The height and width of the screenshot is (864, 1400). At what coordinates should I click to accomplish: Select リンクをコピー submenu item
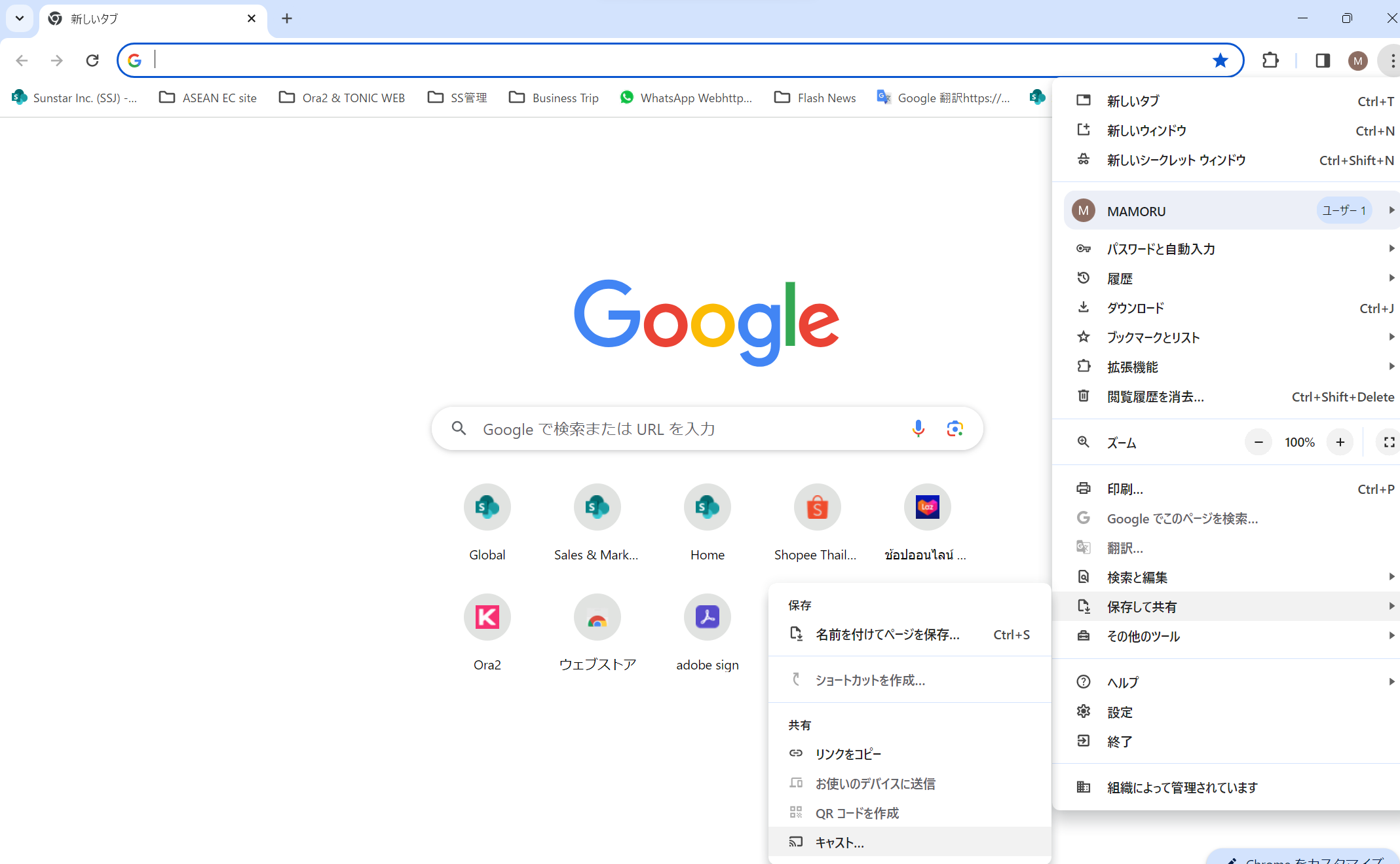coord(910,754)
